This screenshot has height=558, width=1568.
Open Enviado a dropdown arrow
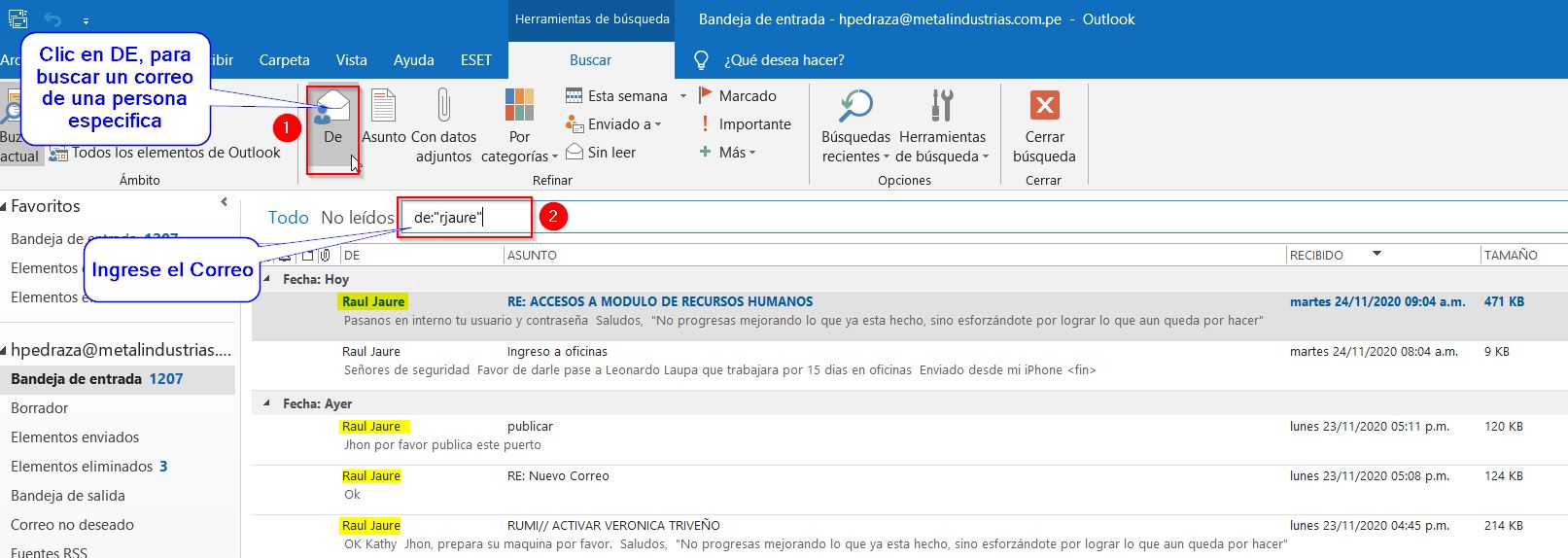(x=658, y=124)
